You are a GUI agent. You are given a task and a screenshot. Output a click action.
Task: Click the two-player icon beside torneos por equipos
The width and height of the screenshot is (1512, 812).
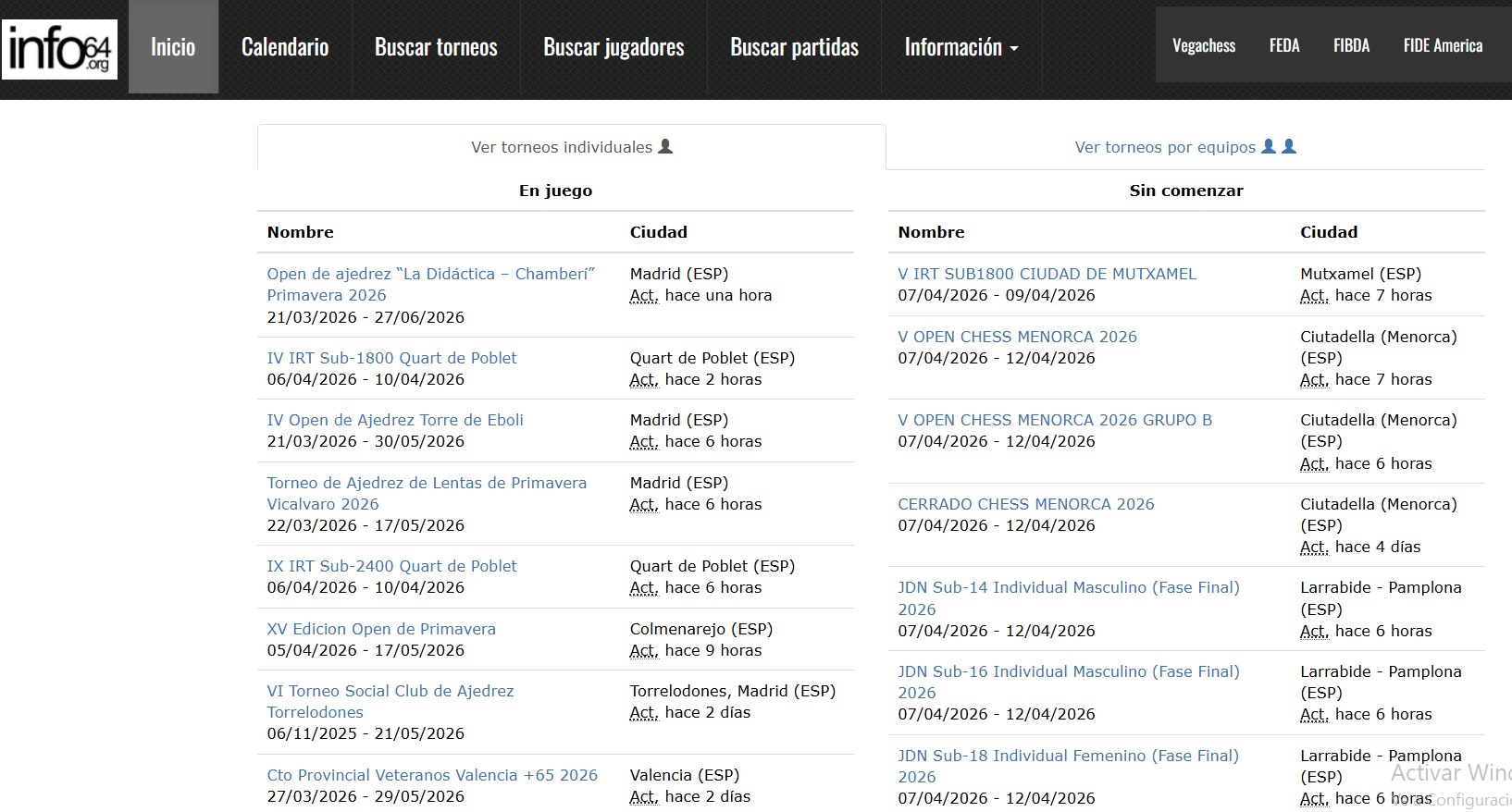tap(1279, 146)
